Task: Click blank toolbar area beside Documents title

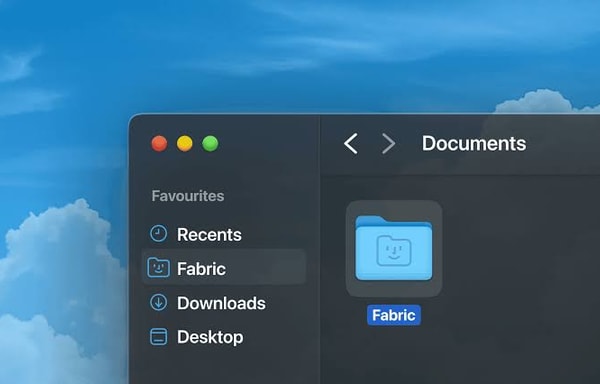Action: click(562, 144)
